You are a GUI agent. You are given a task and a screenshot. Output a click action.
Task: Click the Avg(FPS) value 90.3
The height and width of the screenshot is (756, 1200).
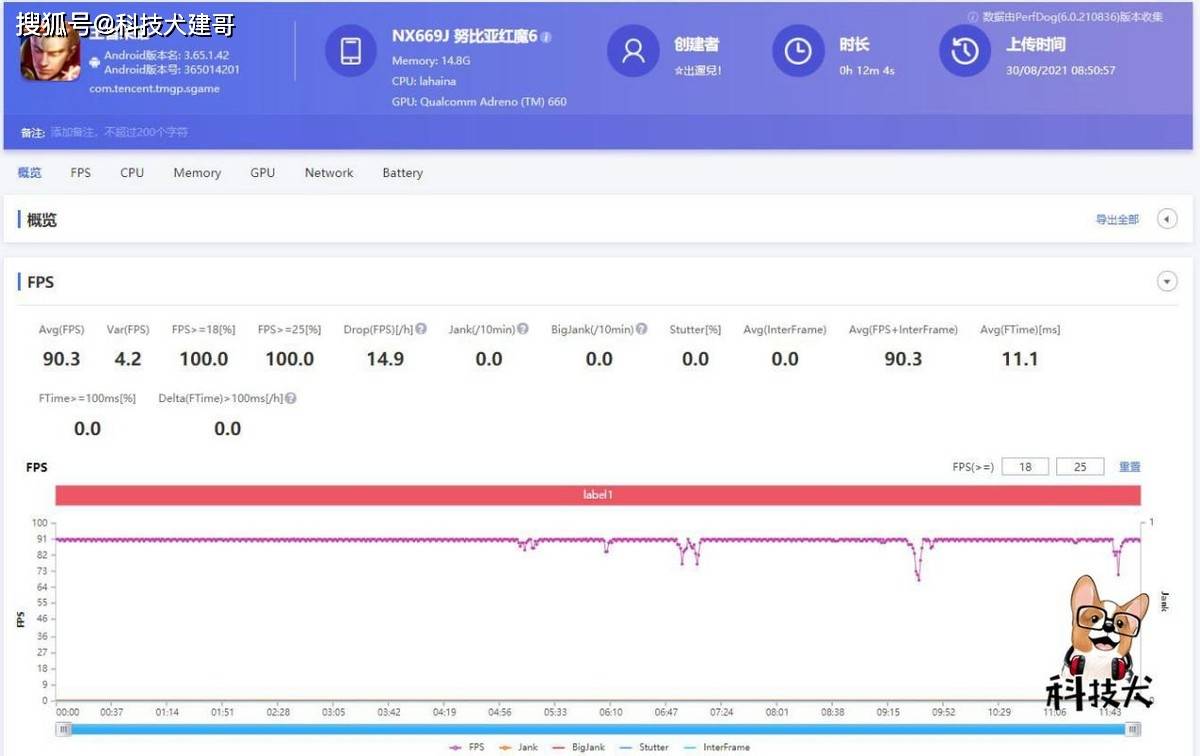(61, 359)
